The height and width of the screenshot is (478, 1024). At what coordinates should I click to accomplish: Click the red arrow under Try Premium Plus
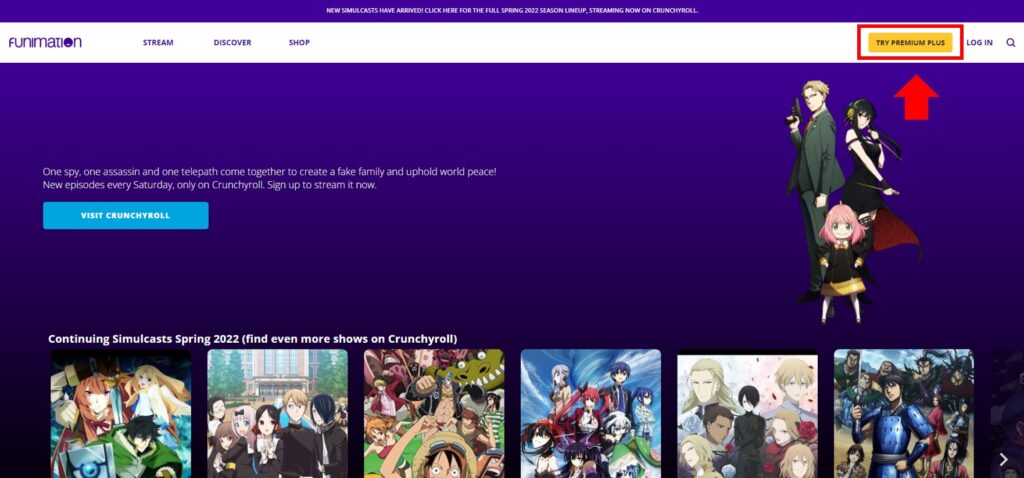click(916, 99)
